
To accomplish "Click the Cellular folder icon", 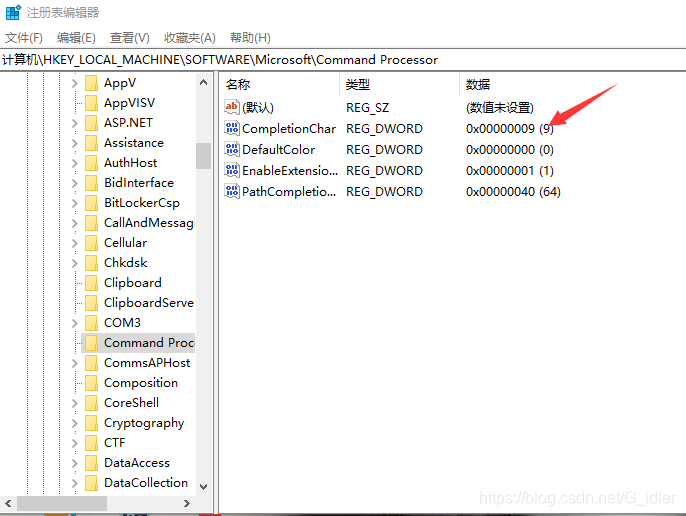I will tap(91, 243).
